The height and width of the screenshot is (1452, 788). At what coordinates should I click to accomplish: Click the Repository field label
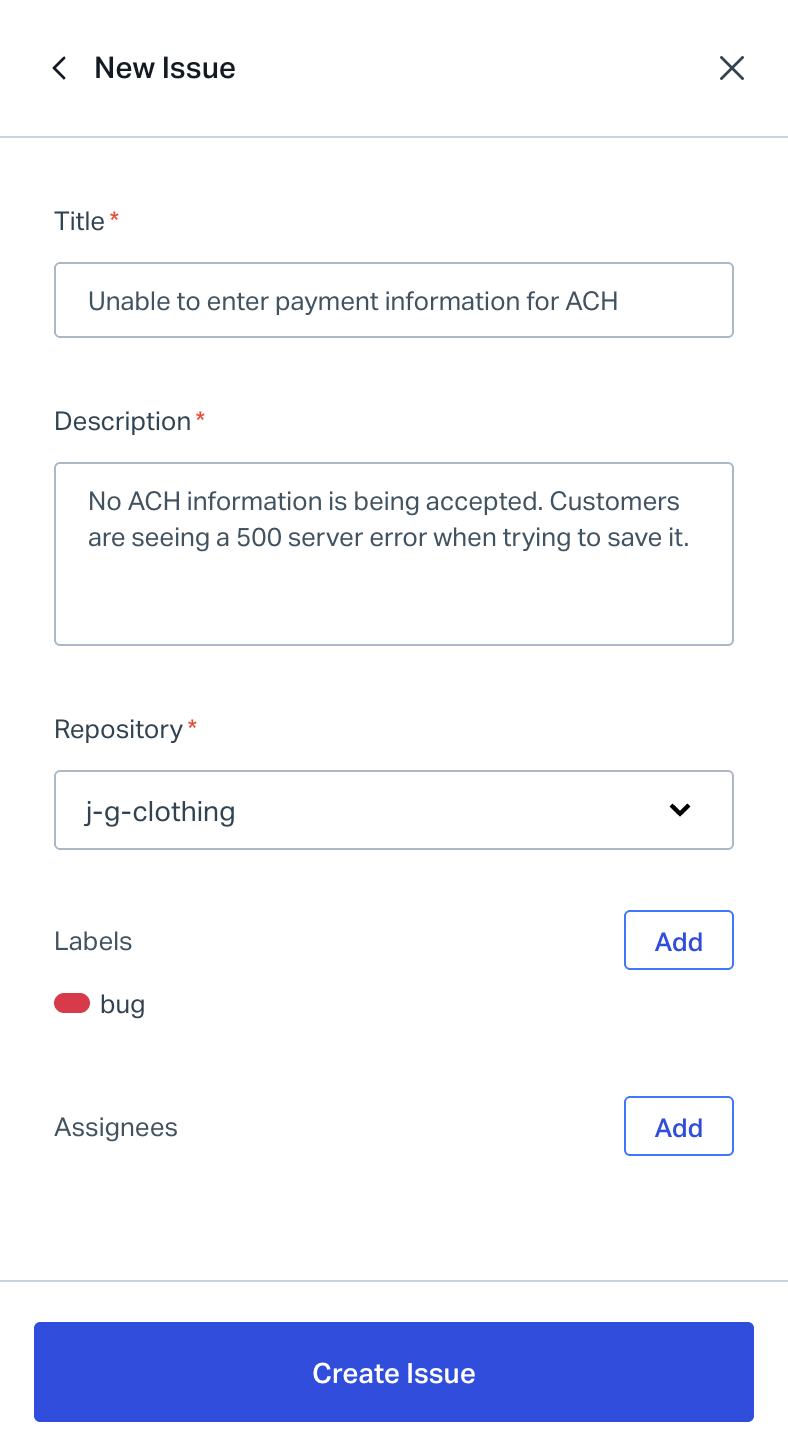[x=118, y=729]
